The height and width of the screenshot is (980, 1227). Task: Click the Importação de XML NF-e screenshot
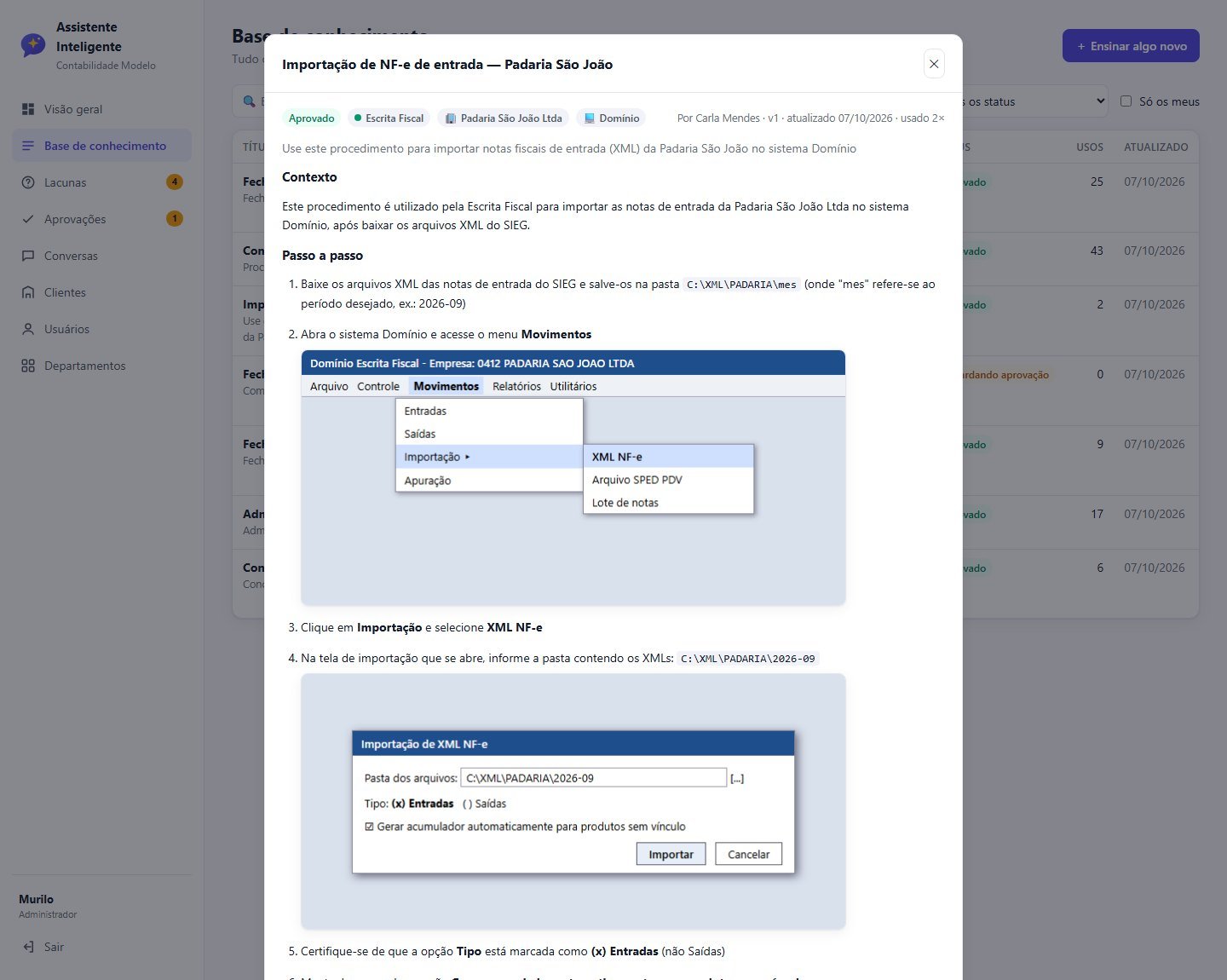pos(573,801)
